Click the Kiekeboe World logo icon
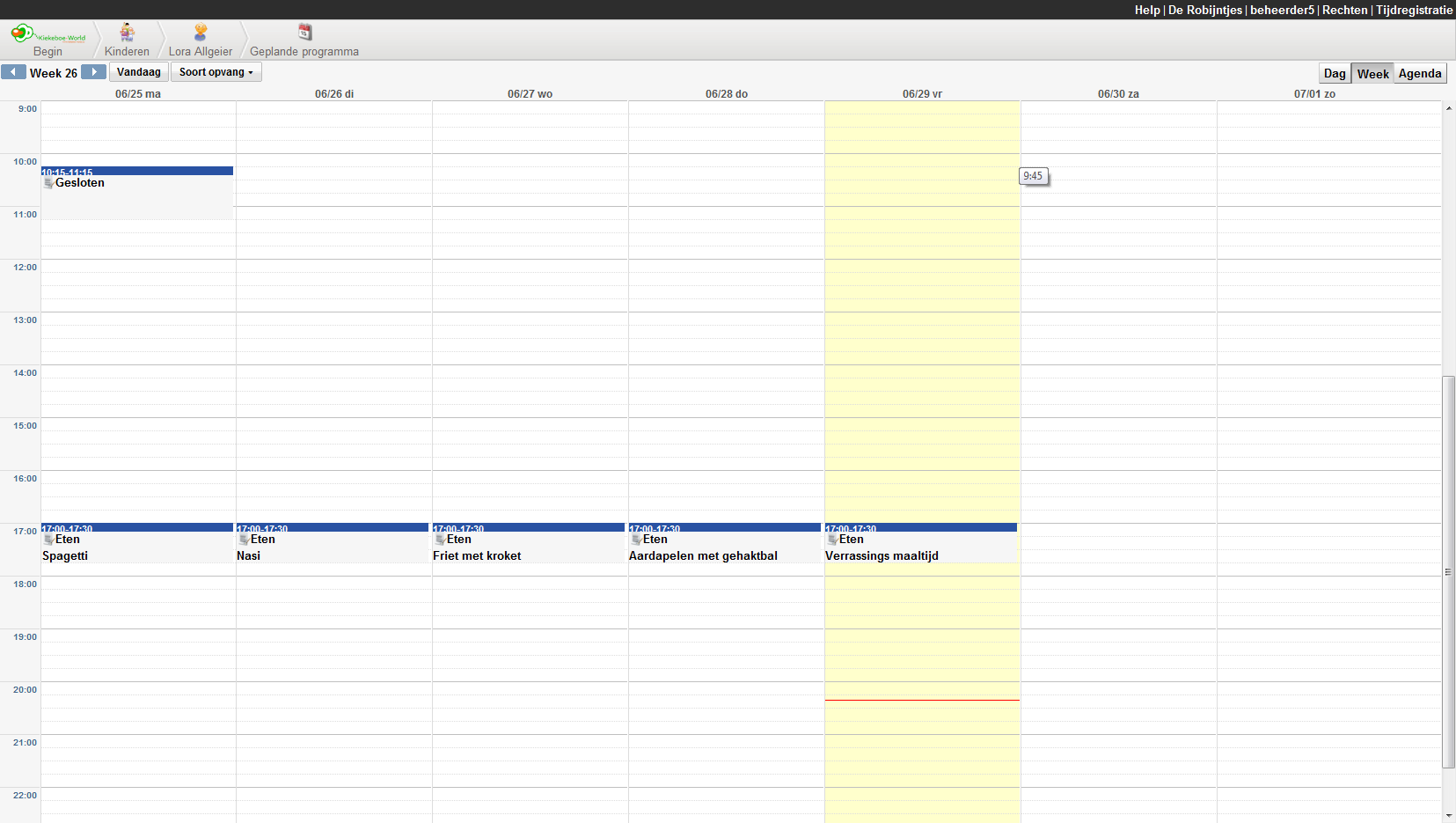Screen dimensions: 1456x823 pyautogui.click(x=24, y=33)
